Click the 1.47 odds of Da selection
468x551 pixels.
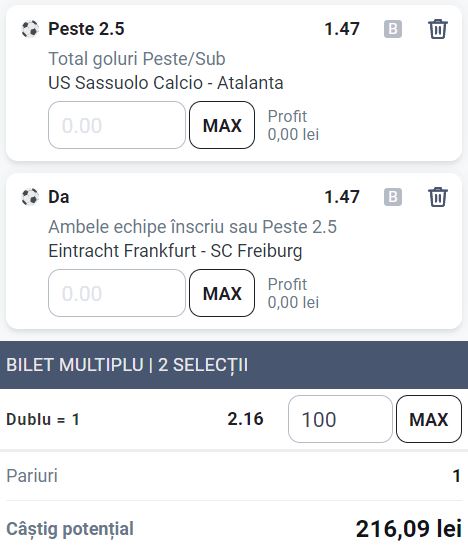click(342, 197)
